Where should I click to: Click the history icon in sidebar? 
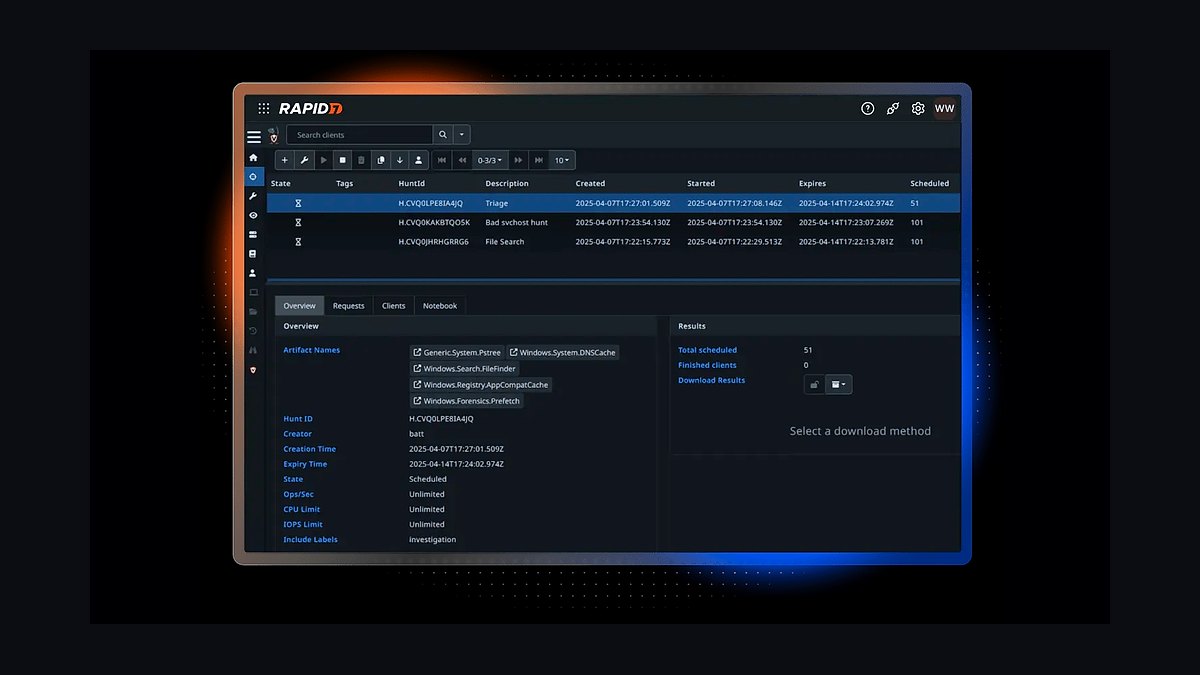[x=253, y=331]
